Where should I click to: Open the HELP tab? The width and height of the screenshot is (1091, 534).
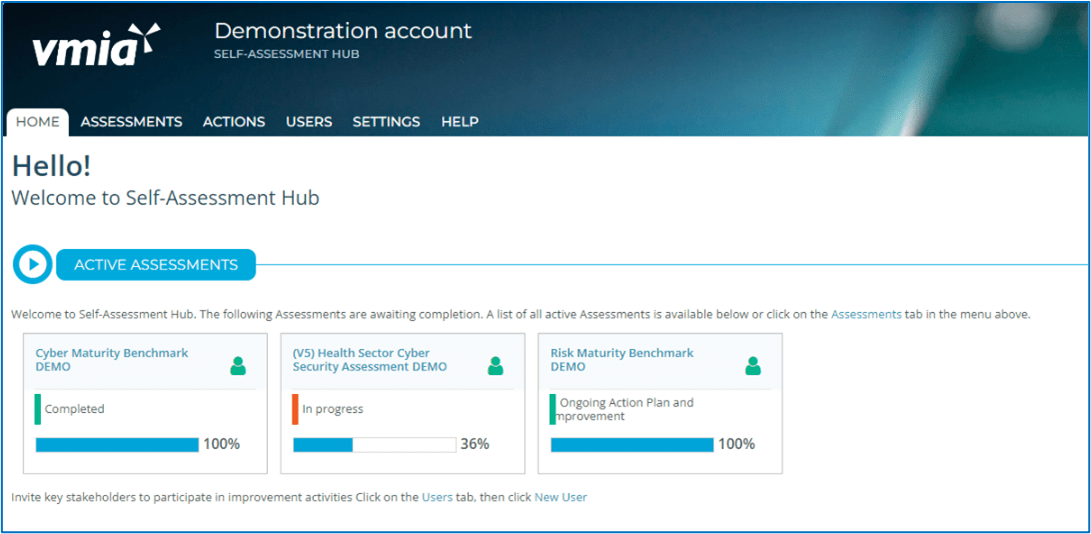click(x=460, y=122)
